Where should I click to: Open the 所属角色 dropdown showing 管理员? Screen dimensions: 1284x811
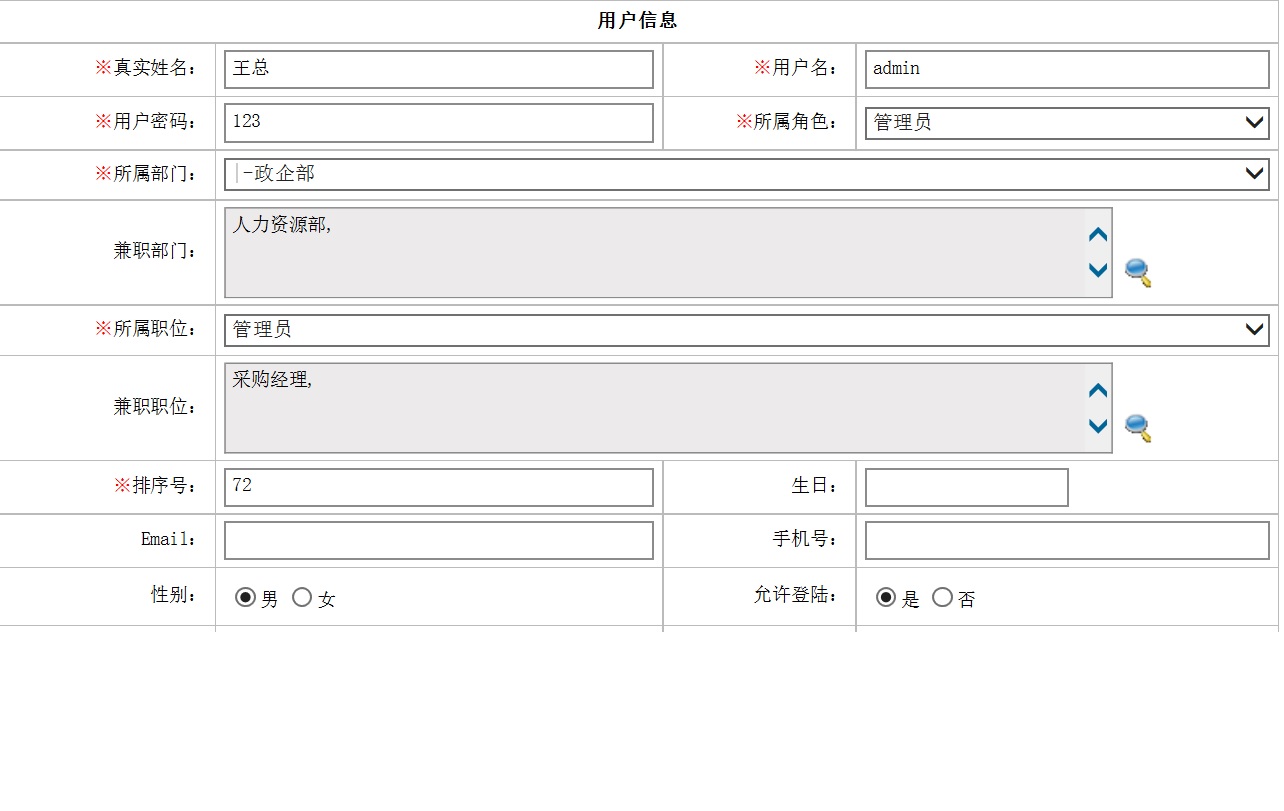pyautogui.click(x=1067, y=123)
